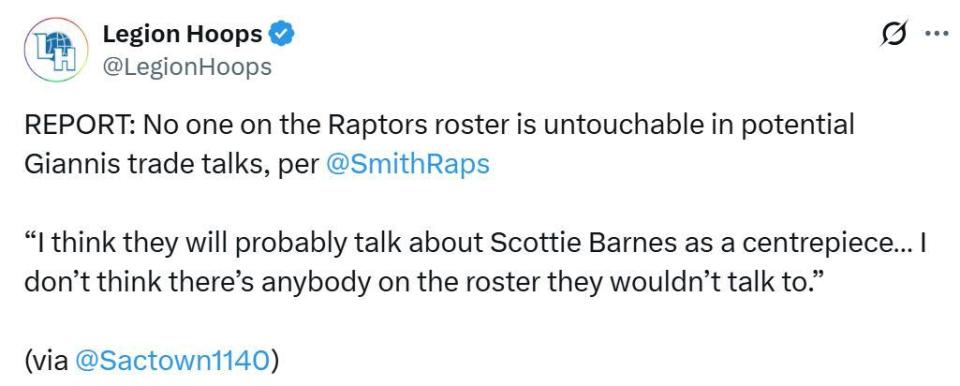
Task: Open the @Sactown1140 mention link
Action: coord(171,361)
